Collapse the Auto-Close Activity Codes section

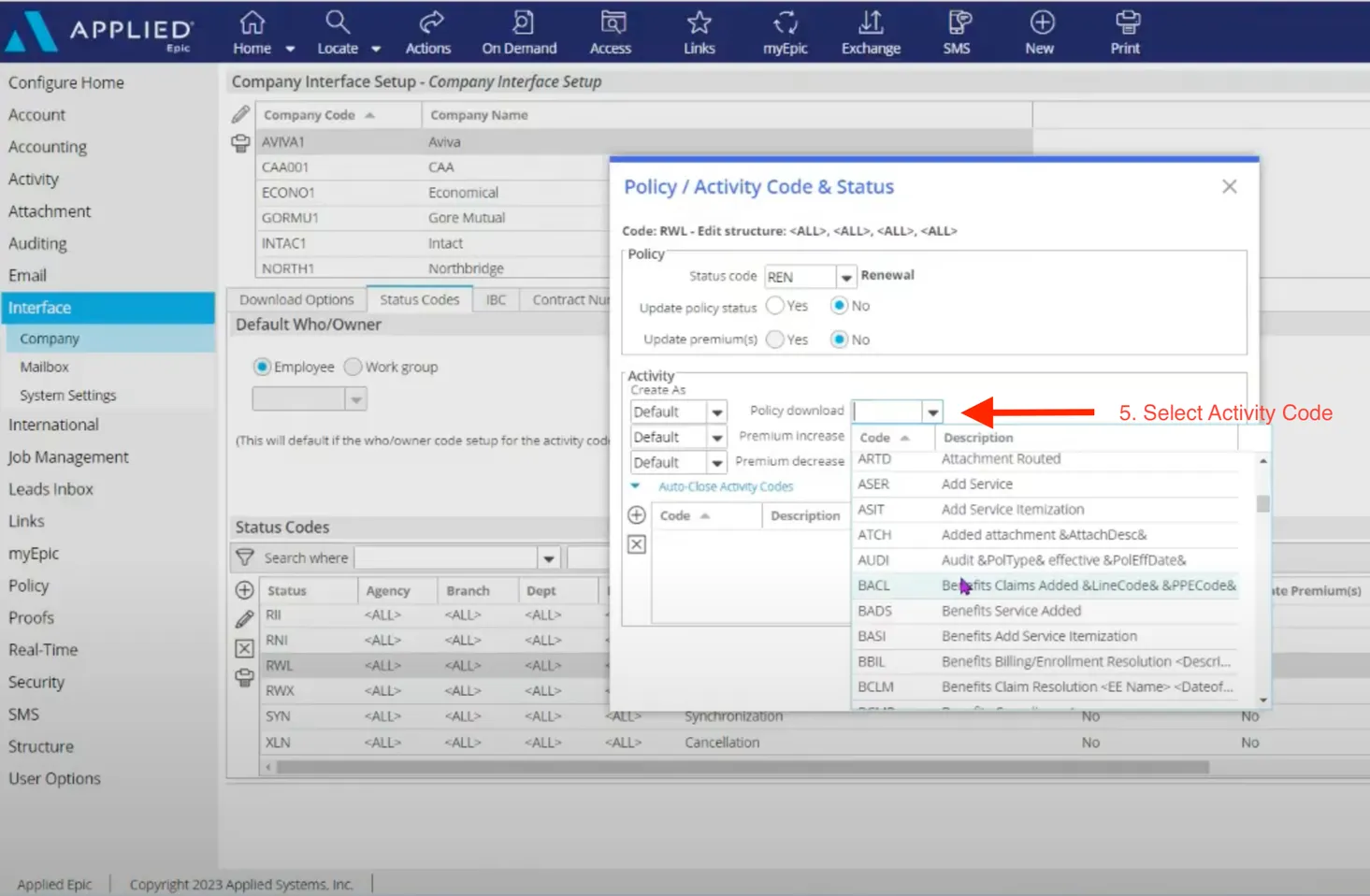point(635,486)
